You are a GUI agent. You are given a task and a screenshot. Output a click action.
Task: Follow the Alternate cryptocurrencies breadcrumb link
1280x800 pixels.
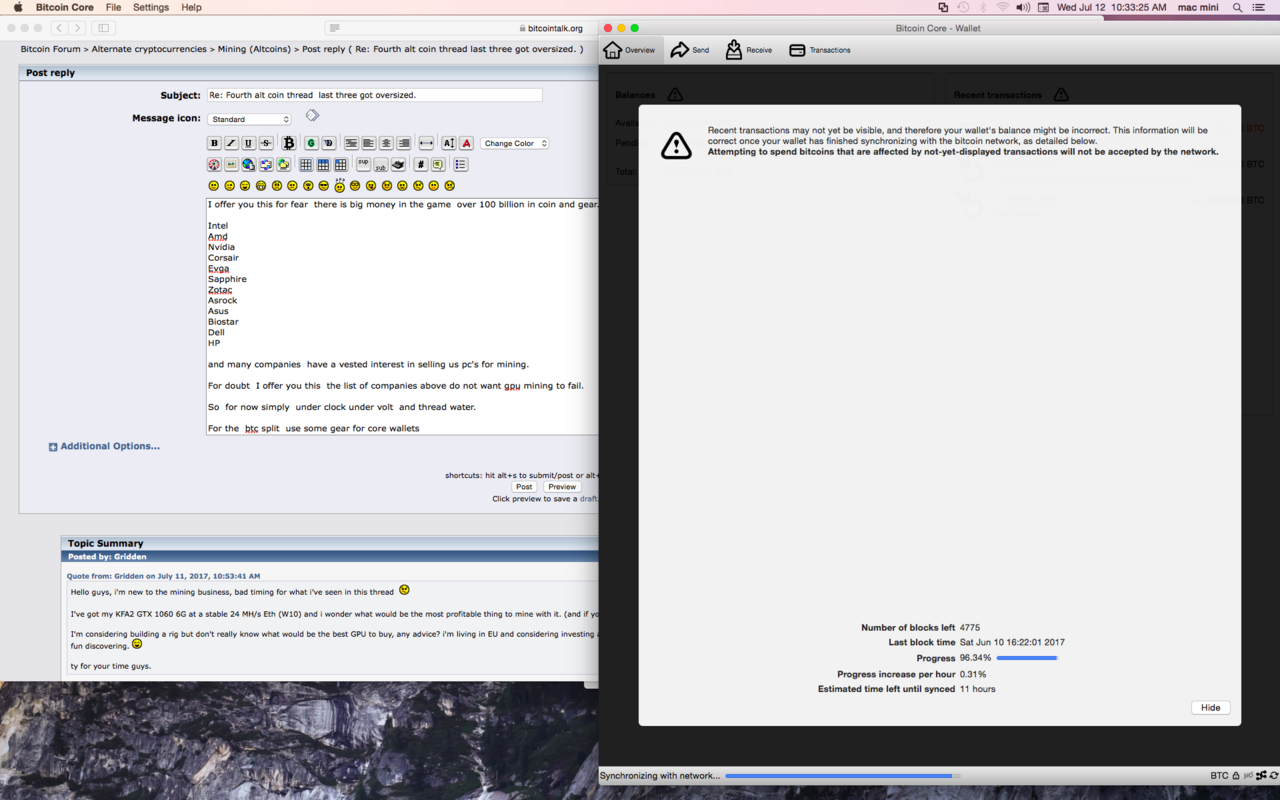point(149,49)
